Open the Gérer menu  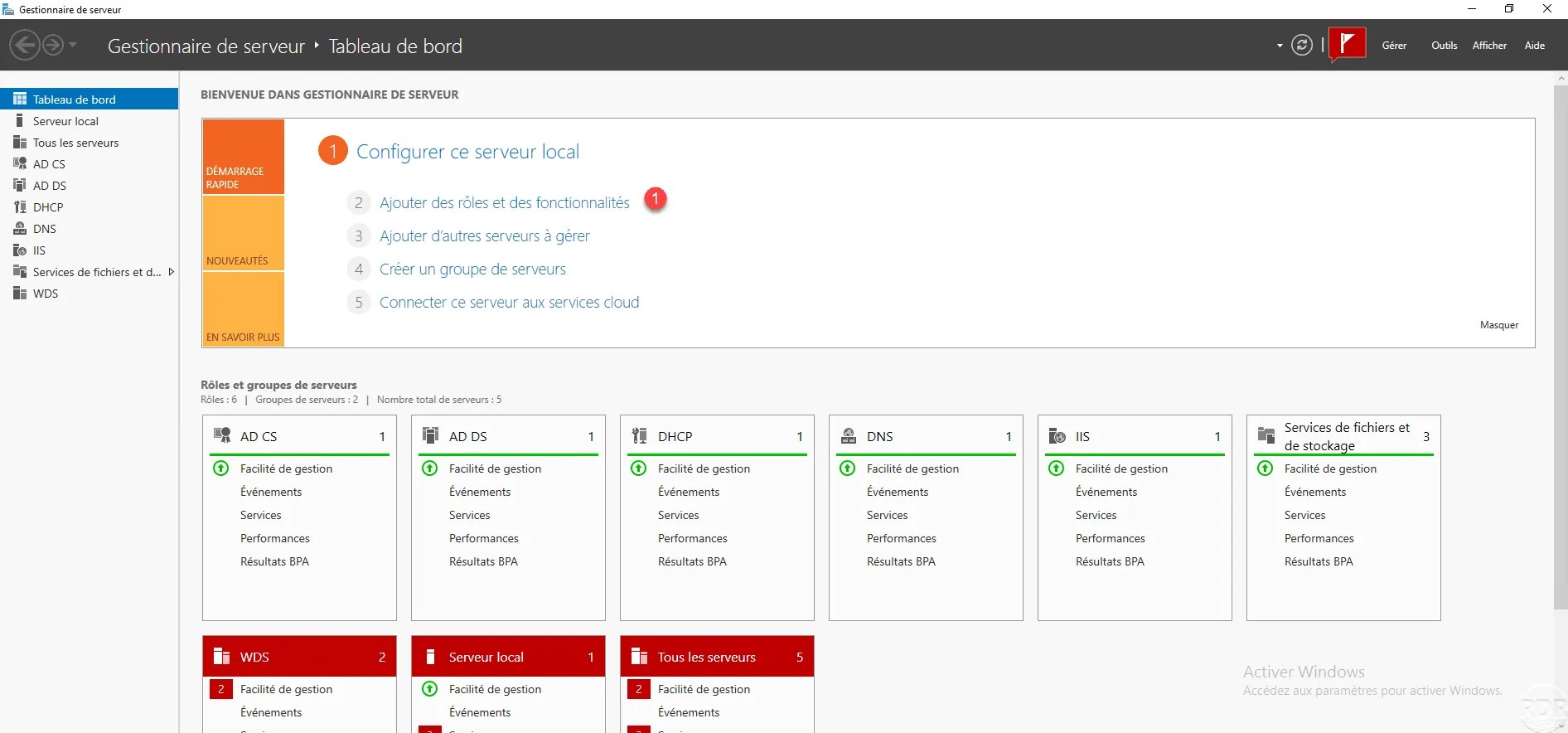pos(1394,46)
